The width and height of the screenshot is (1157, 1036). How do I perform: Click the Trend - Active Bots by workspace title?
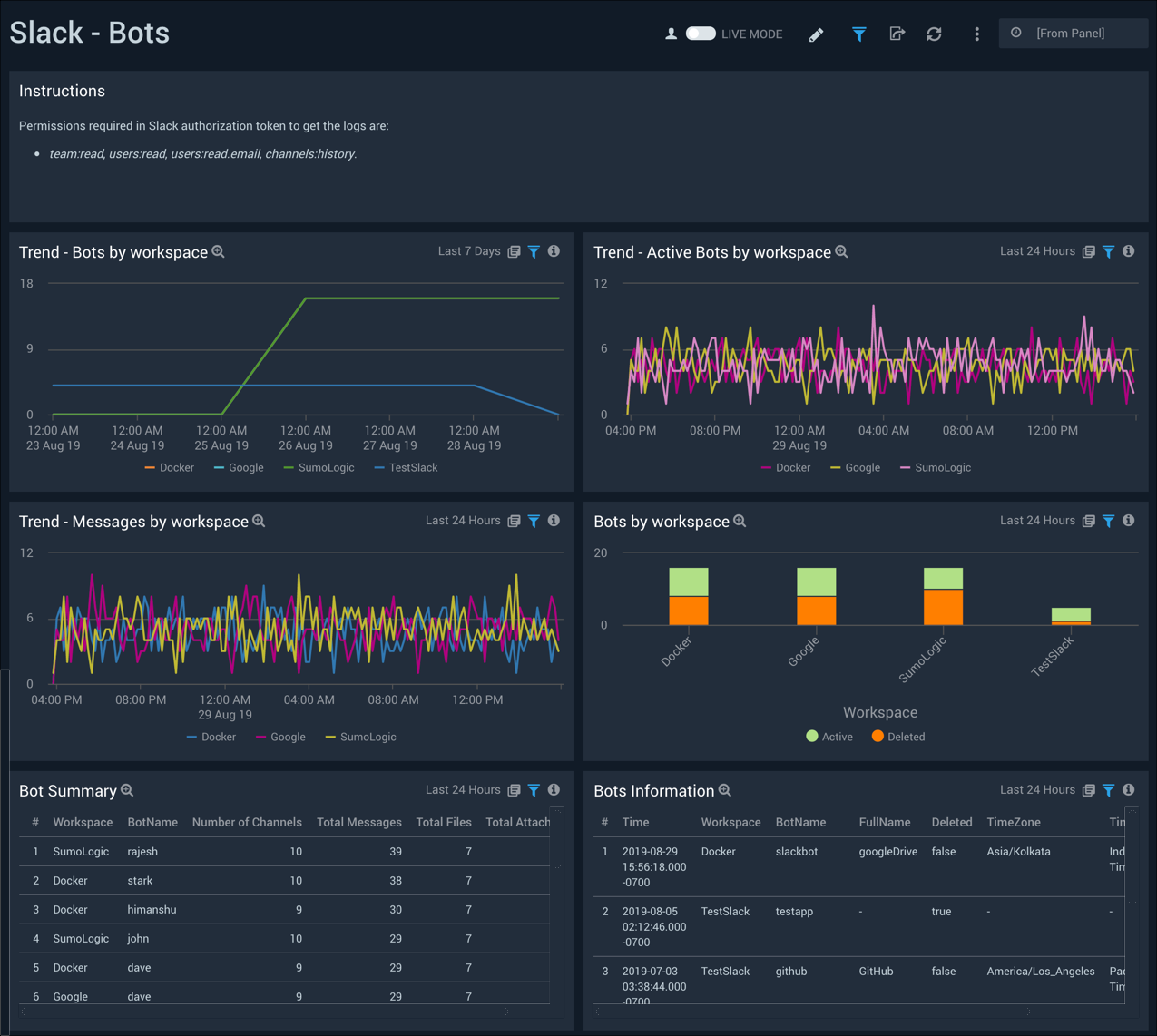click(711, 251)
